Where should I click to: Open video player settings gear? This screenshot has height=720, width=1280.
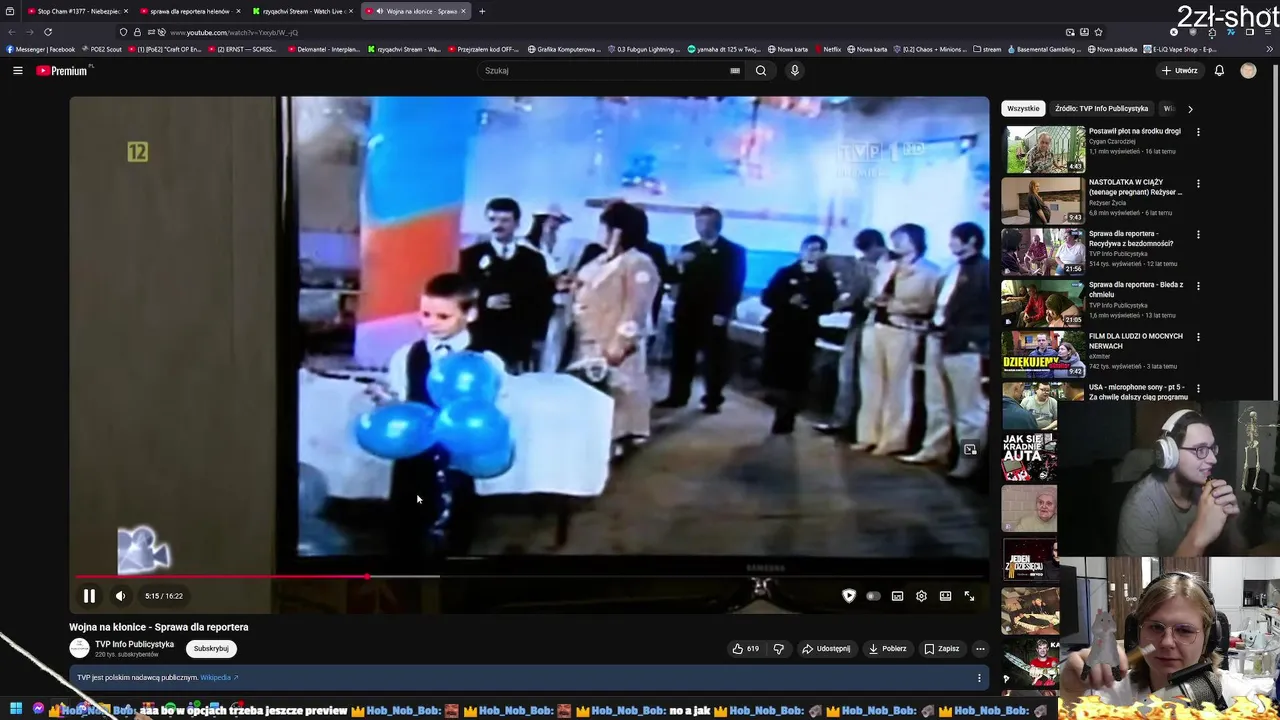point(921,596)
